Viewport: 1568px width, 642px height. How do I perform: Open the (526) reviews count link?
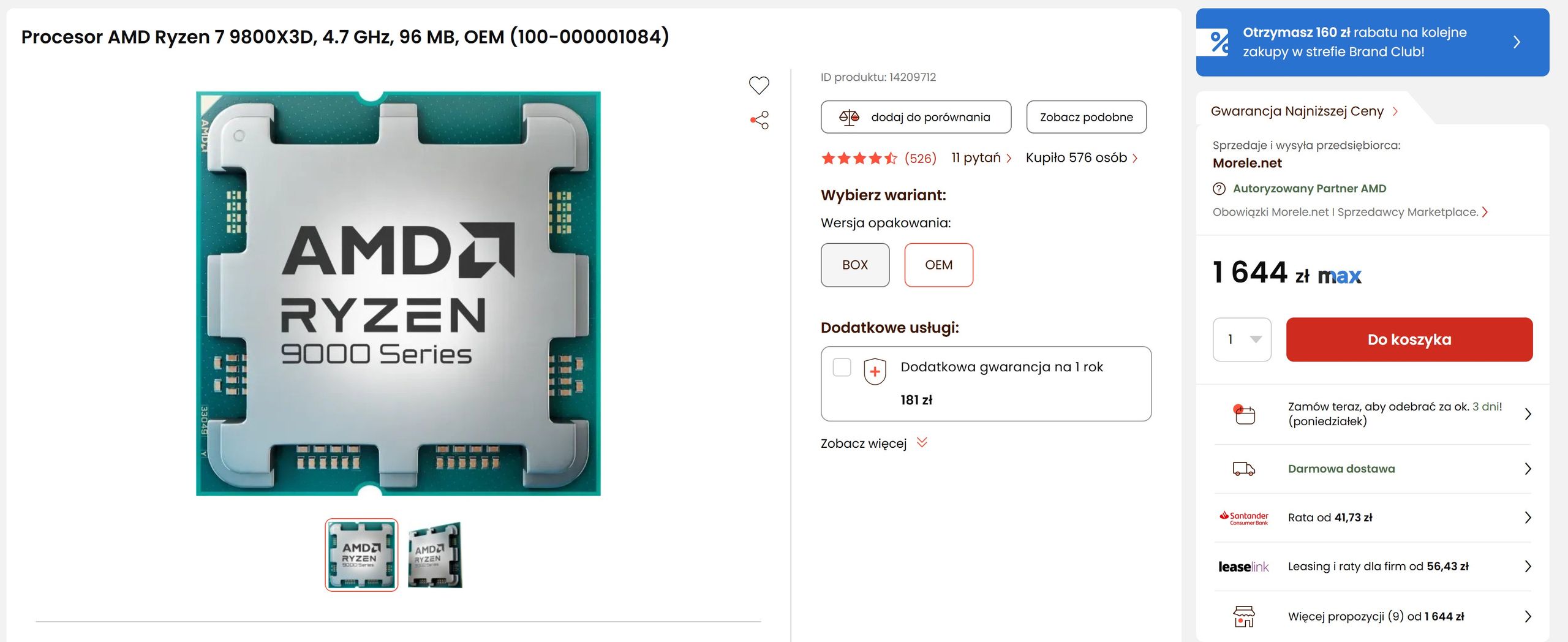click(920, 159)
